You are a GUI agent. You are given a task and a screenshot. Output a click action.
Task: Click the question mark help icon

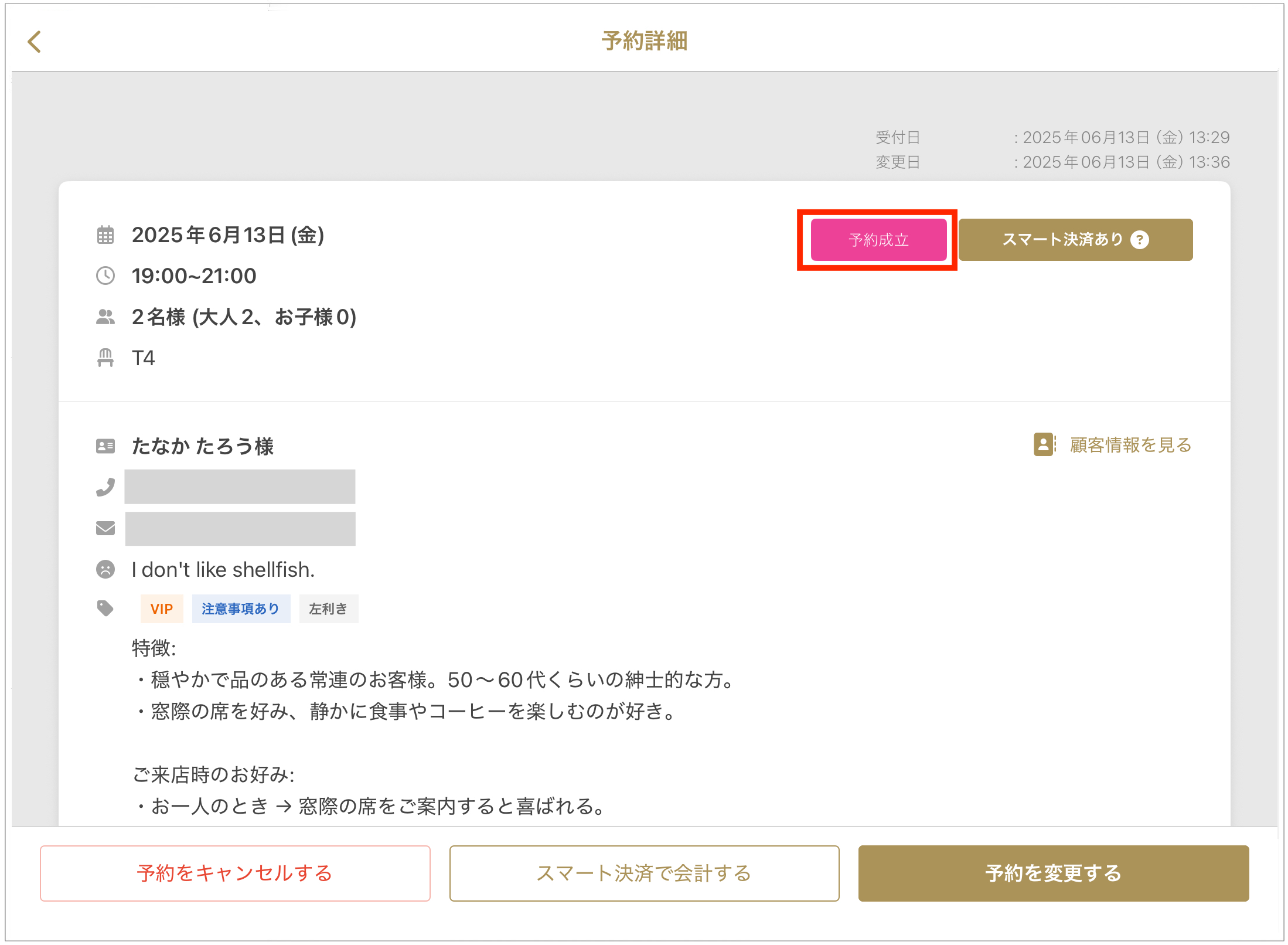click(x=1140, y=240)
